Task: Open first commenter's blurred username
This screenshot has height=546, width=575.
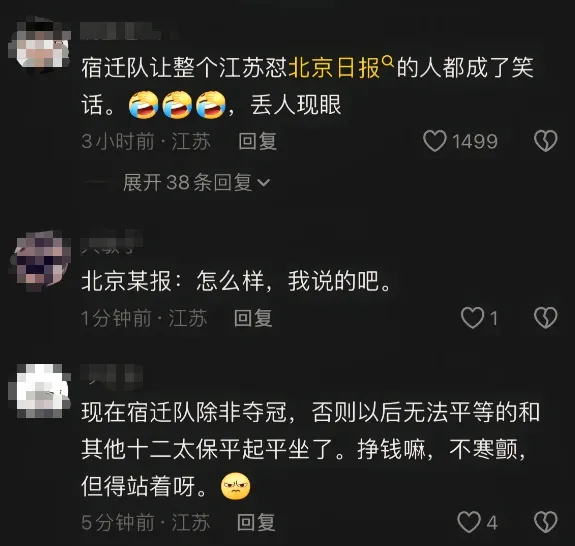Action: click(127, 31)
